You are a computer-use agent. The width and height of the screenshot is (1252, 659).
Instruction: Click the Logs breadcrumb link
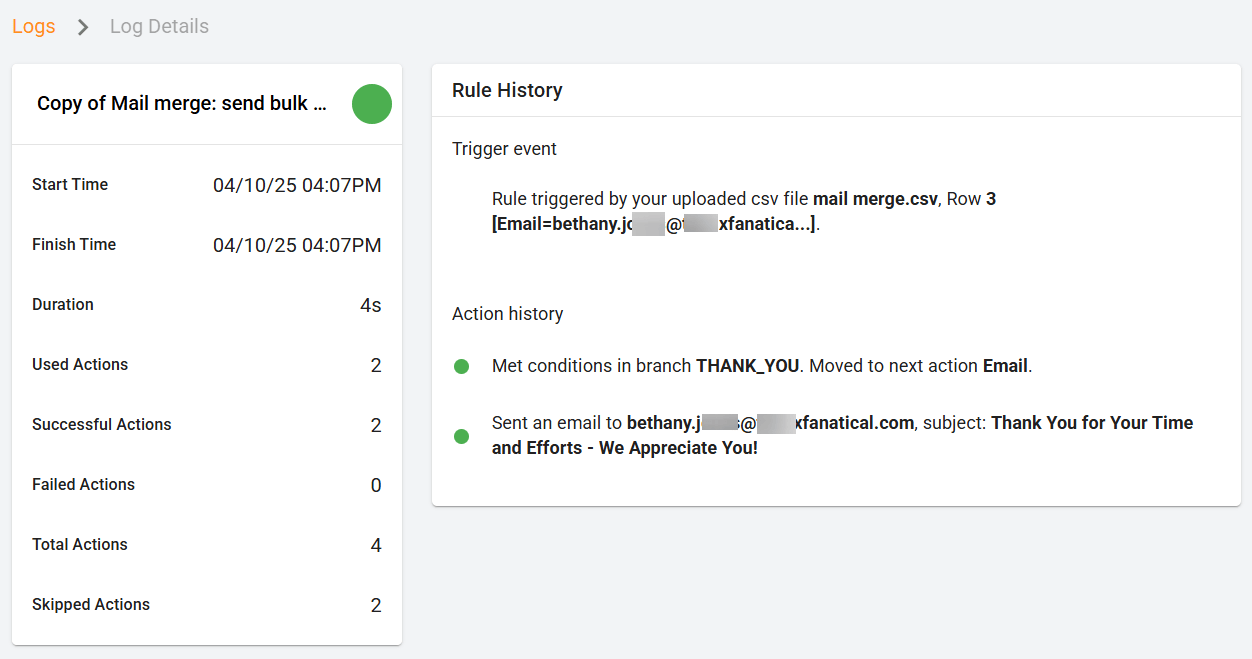point(33,26)
